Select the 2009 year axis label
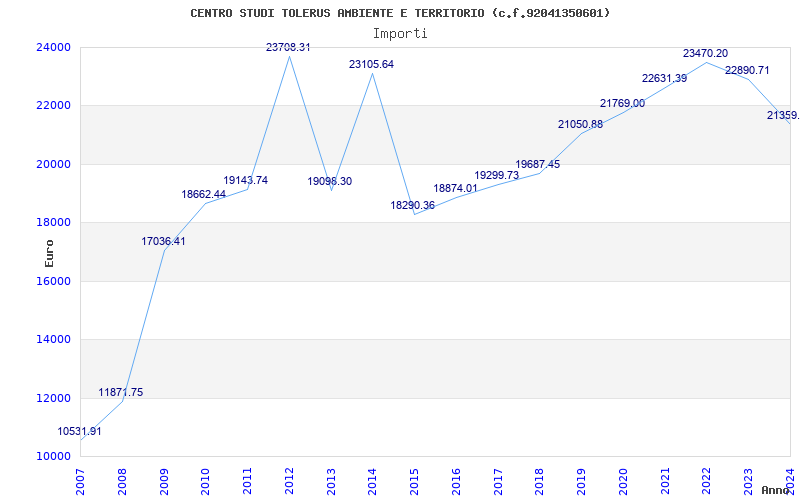The height and width of the screenshot is (500, 800). click(x=164, y=482)
